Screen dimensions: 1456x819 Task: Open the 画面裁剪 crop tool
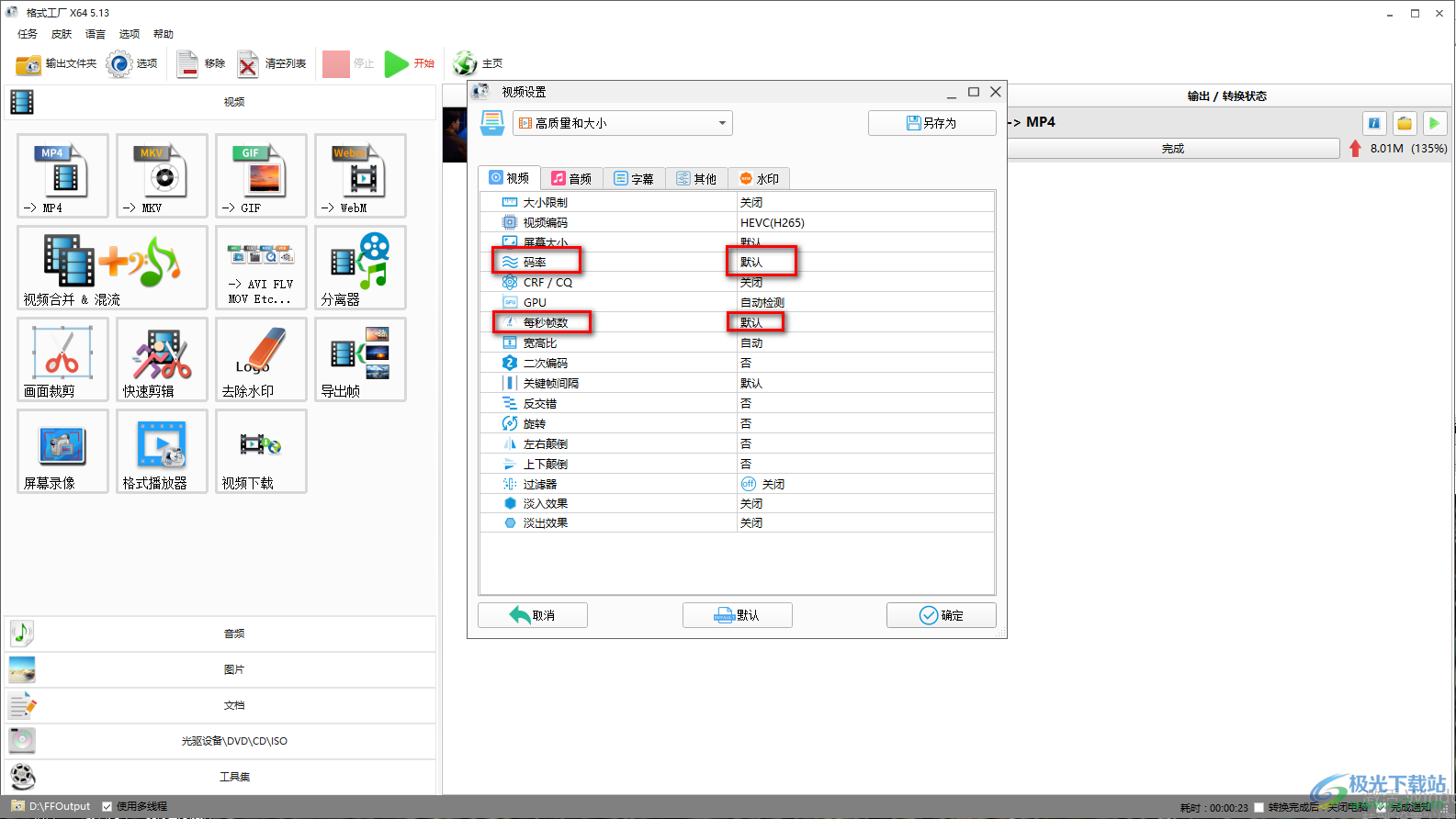pos(62,359)
